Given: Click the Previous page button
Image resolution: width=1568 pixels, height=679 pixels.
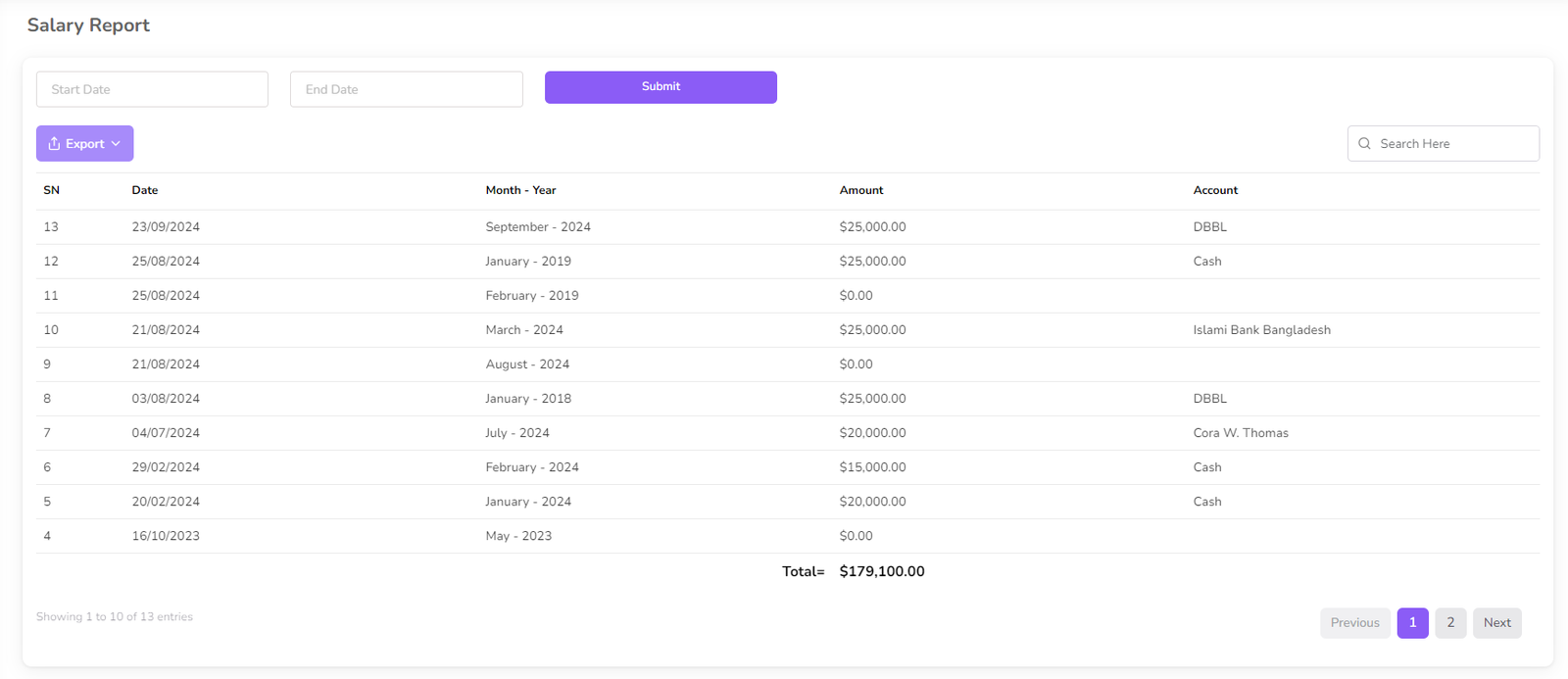Looking at the screenshot, I should pos(1354,622).
